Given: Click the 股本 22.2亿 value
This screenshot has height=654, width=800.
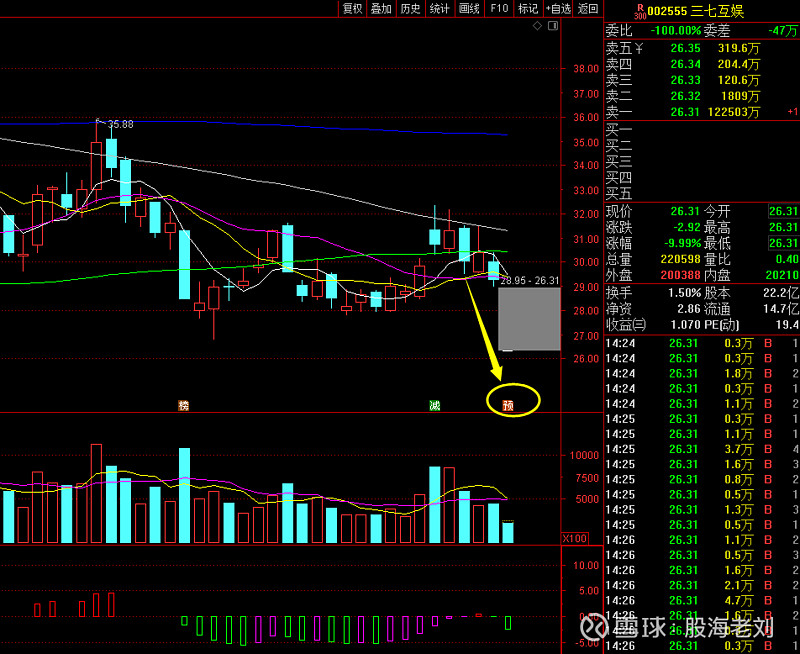Looking at the screenshot, I should [781, 293].
